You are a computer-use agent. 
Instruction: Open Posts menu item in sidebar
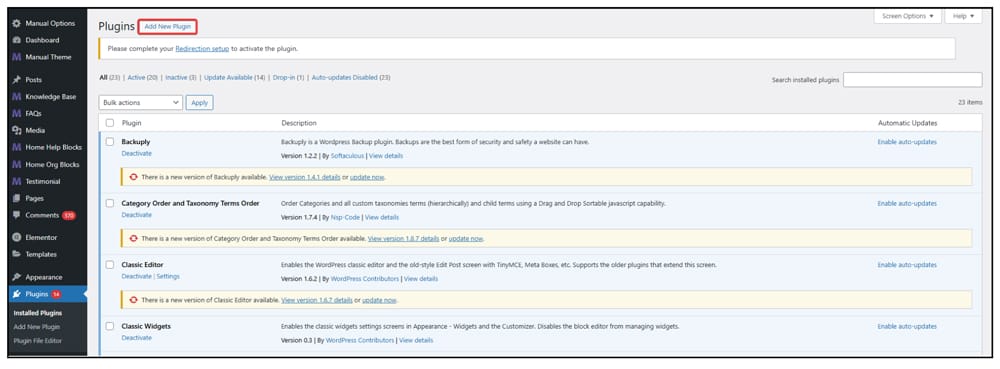[x=34, y=80]
